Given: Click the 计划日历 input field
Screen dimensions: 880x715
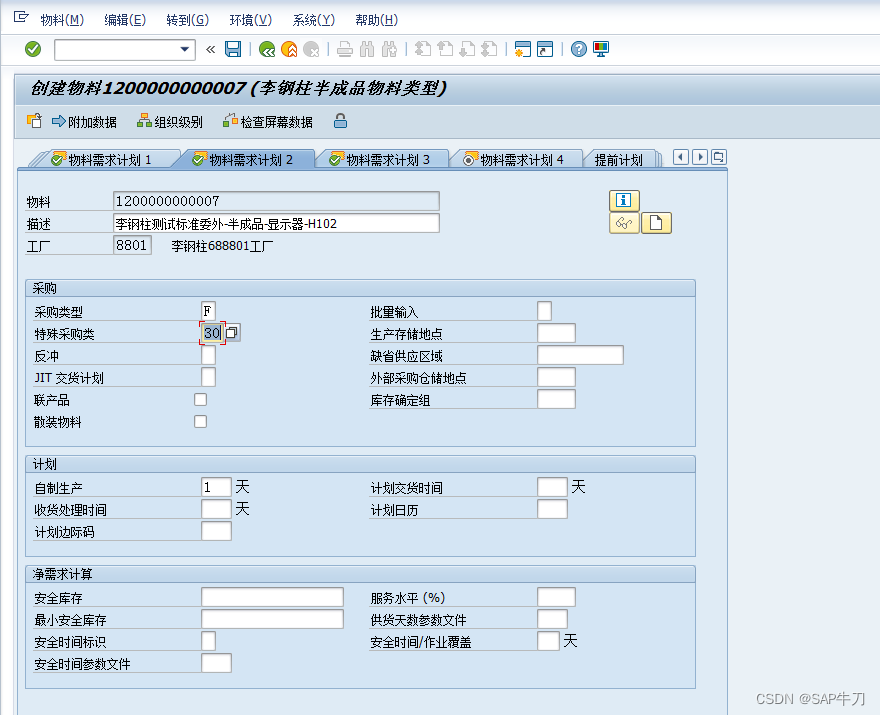Looking at the screenshot, I should tap(552, 509).
